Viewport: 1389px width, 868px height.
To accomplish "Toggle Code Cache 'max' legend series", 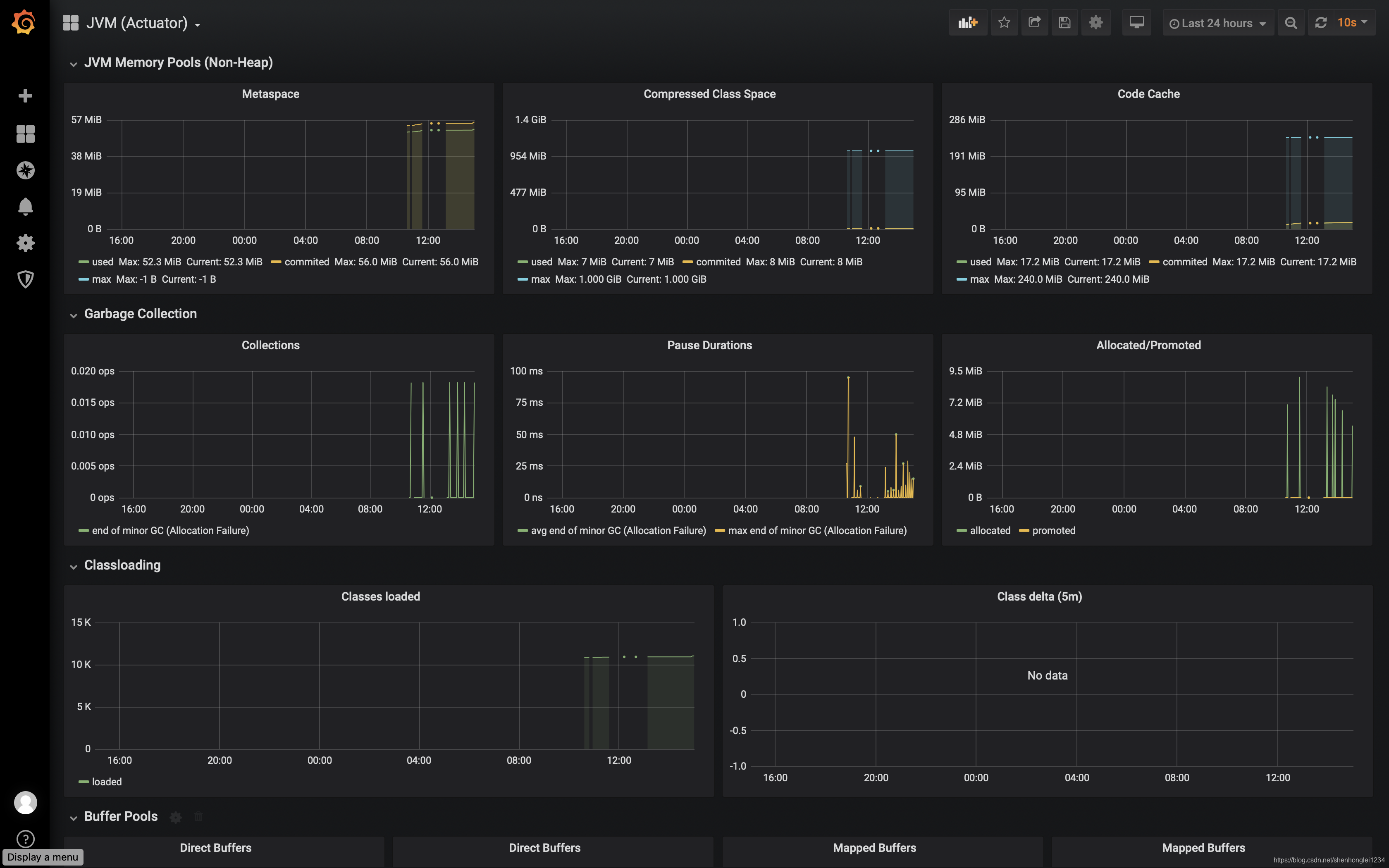I will [979, 279].
